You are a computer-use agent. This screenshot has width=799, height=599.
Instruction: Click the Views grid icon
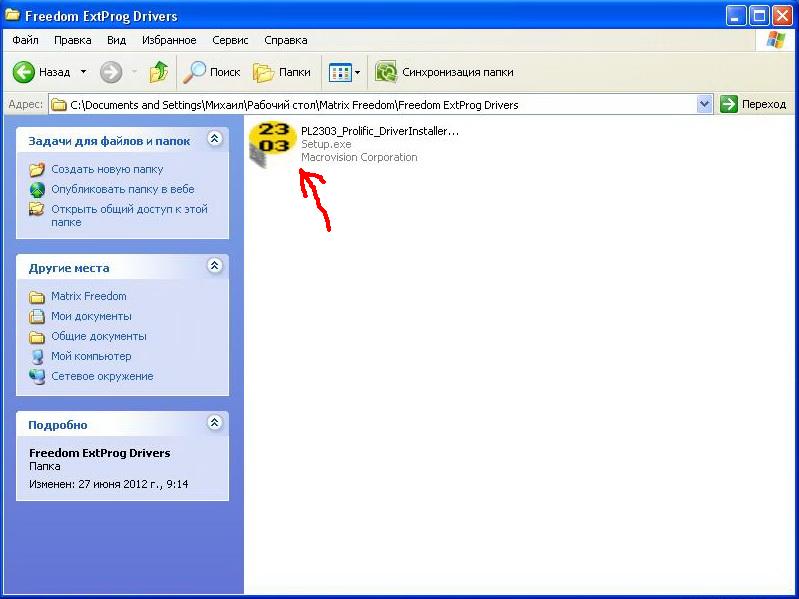340,72
